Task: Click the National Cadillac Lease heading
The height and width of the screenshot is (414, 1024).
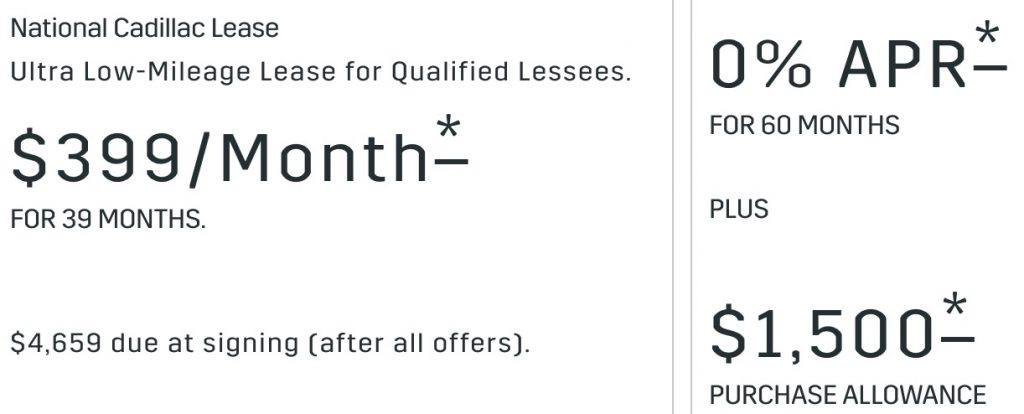Action: [x=145, y=29]
